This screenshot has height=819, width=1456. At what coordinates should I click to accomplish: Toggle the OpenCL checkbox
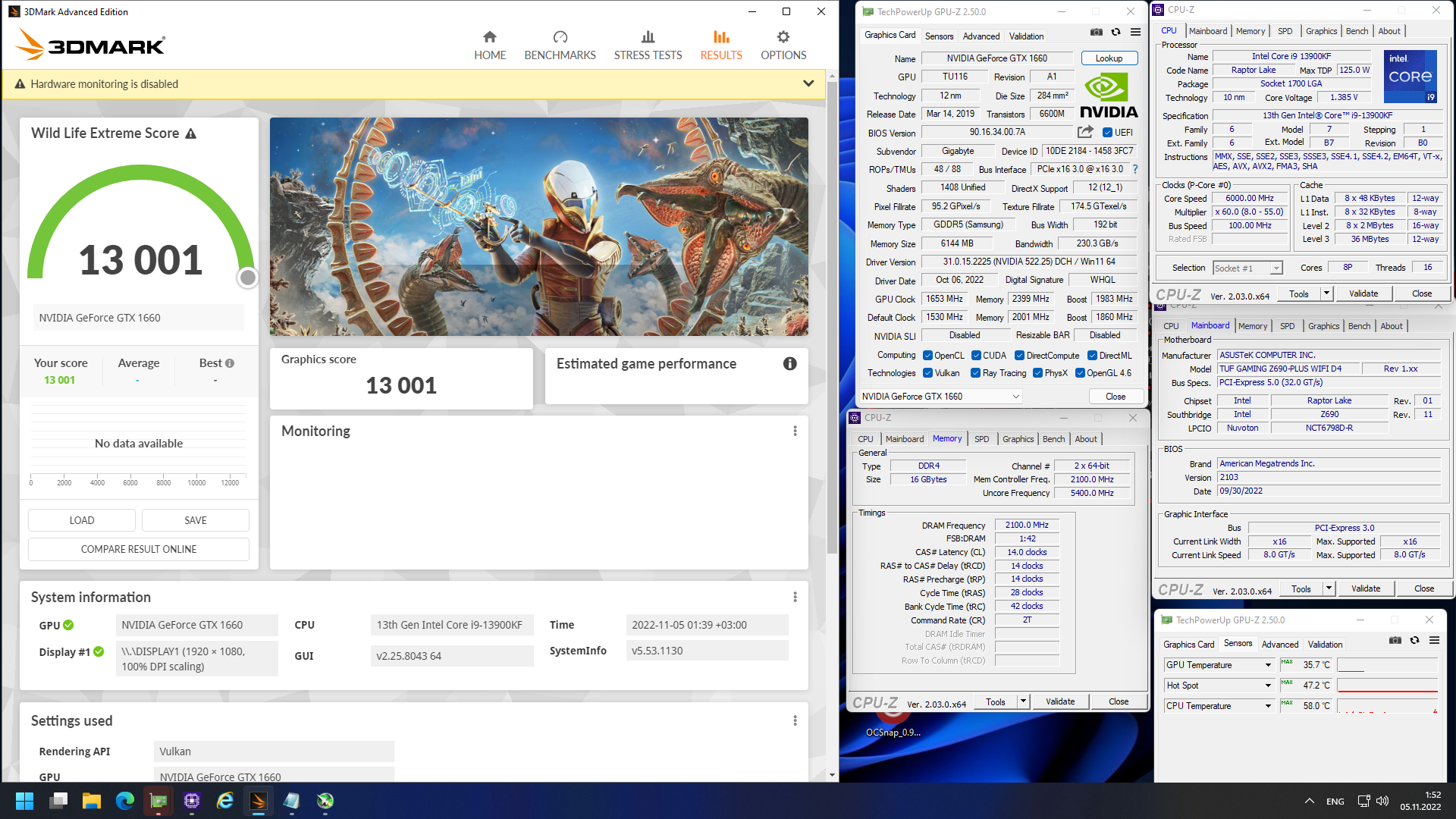point(927,356)
